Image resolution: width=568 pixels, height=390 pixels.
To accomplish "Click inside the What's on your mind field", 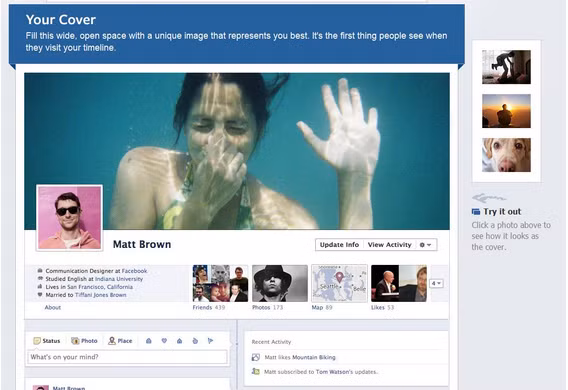I will click(x=128, y=357).
